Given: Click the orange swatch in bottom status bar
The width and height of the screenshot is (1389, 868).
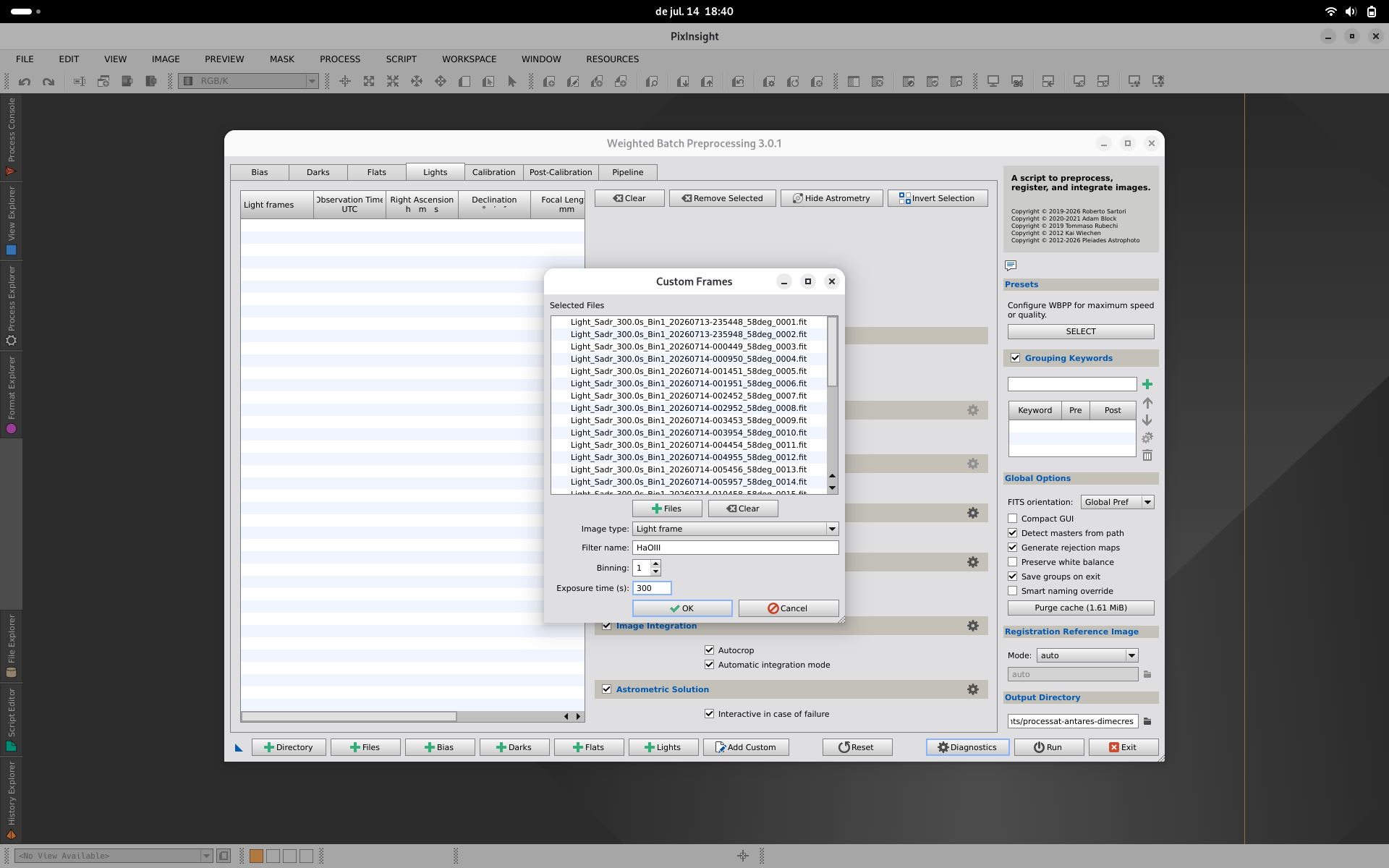Looking at the screenshot, I should pyautogui.click(x=256, y=856).
